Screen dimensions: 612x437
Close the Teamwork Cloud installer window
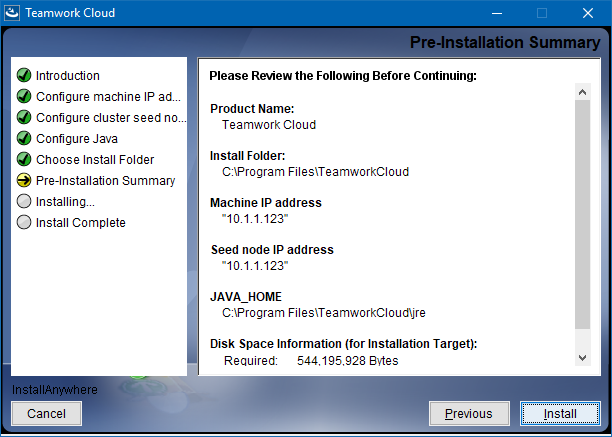coord(588,13)
